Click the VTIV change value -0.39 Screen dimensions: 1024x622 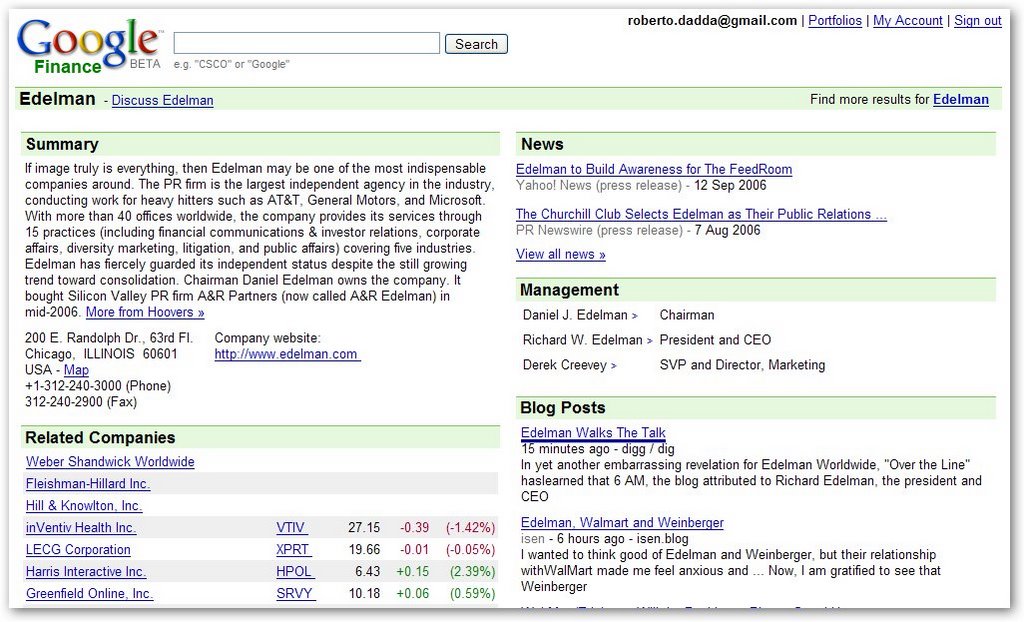(414, 528)
